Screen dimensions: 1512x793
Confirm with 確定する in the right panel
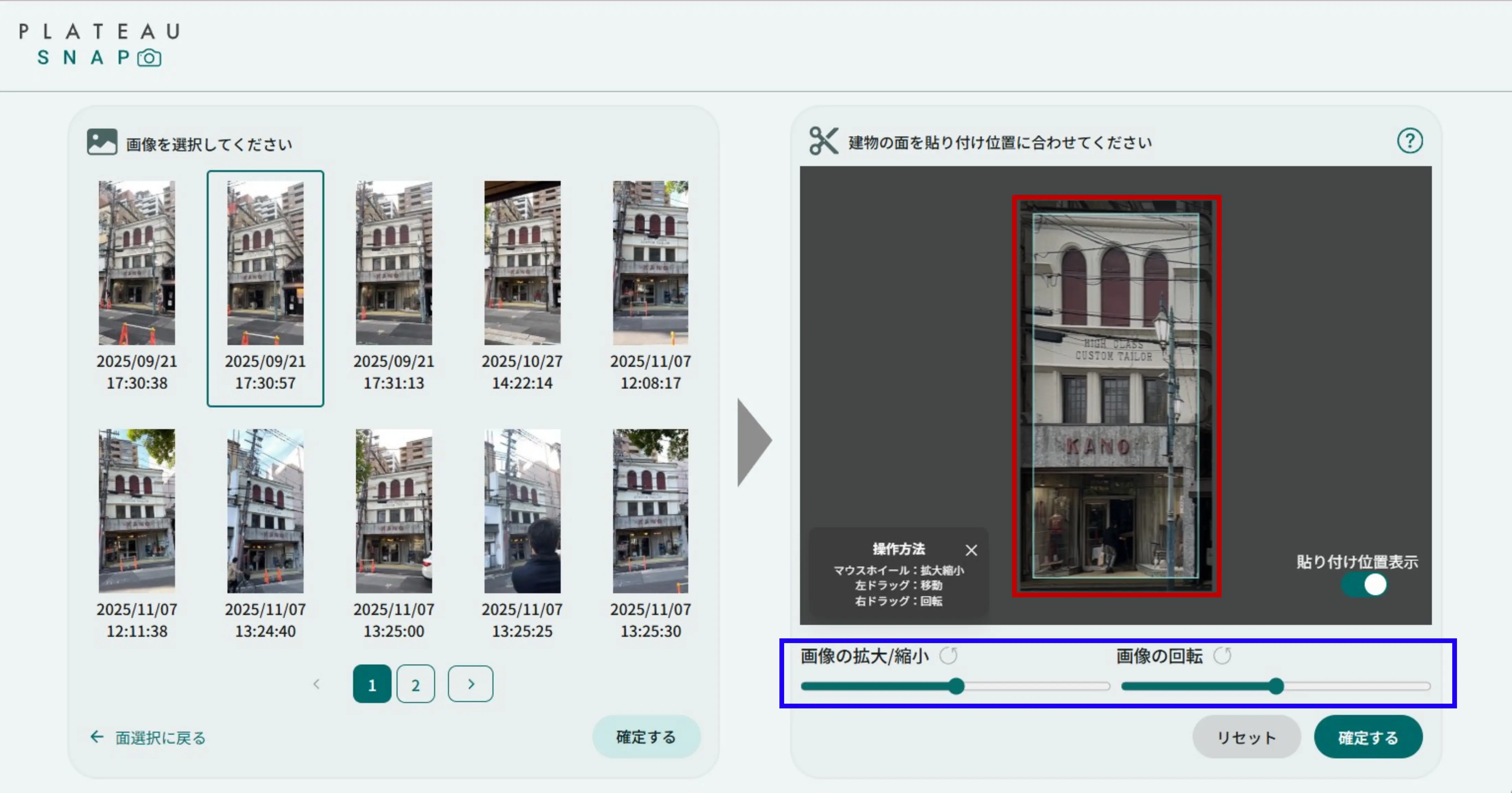pyautogui.click(x=1368, y=737)
